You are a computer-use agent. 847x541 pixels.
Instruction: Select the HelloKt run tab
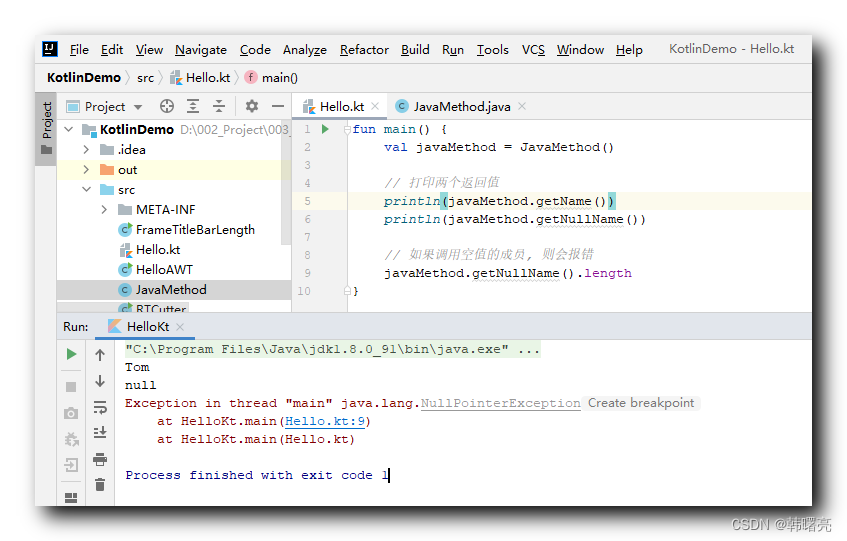pyautogui.click(x=147, y=327)
